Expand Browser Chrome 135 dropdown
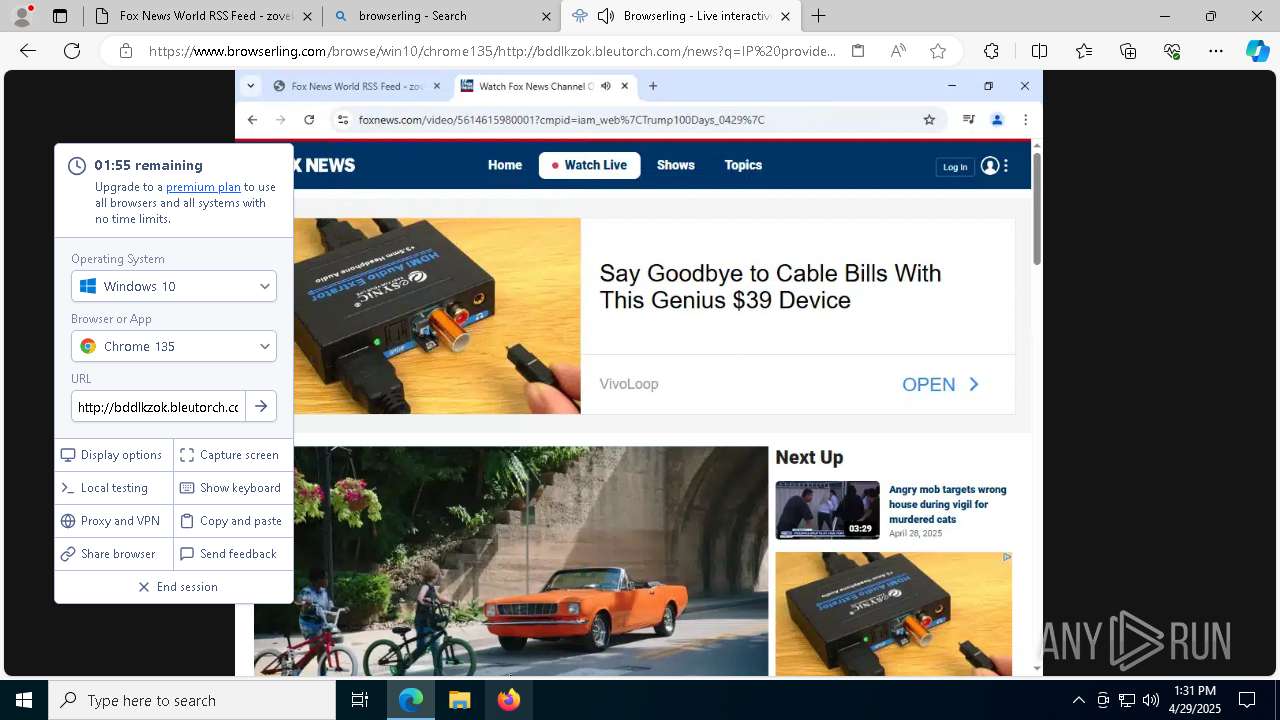The width and height of the screenshot is (1280, 720). pos(174,346)
